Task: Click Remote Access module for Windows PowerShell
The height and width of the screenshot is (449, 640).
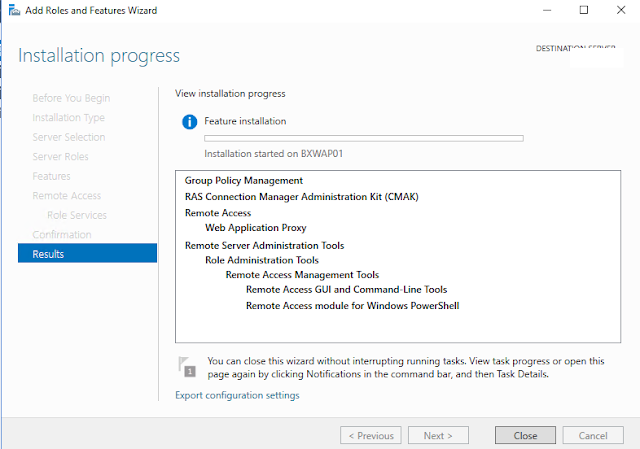Action: pyautogui.click(x=352, y=306)
